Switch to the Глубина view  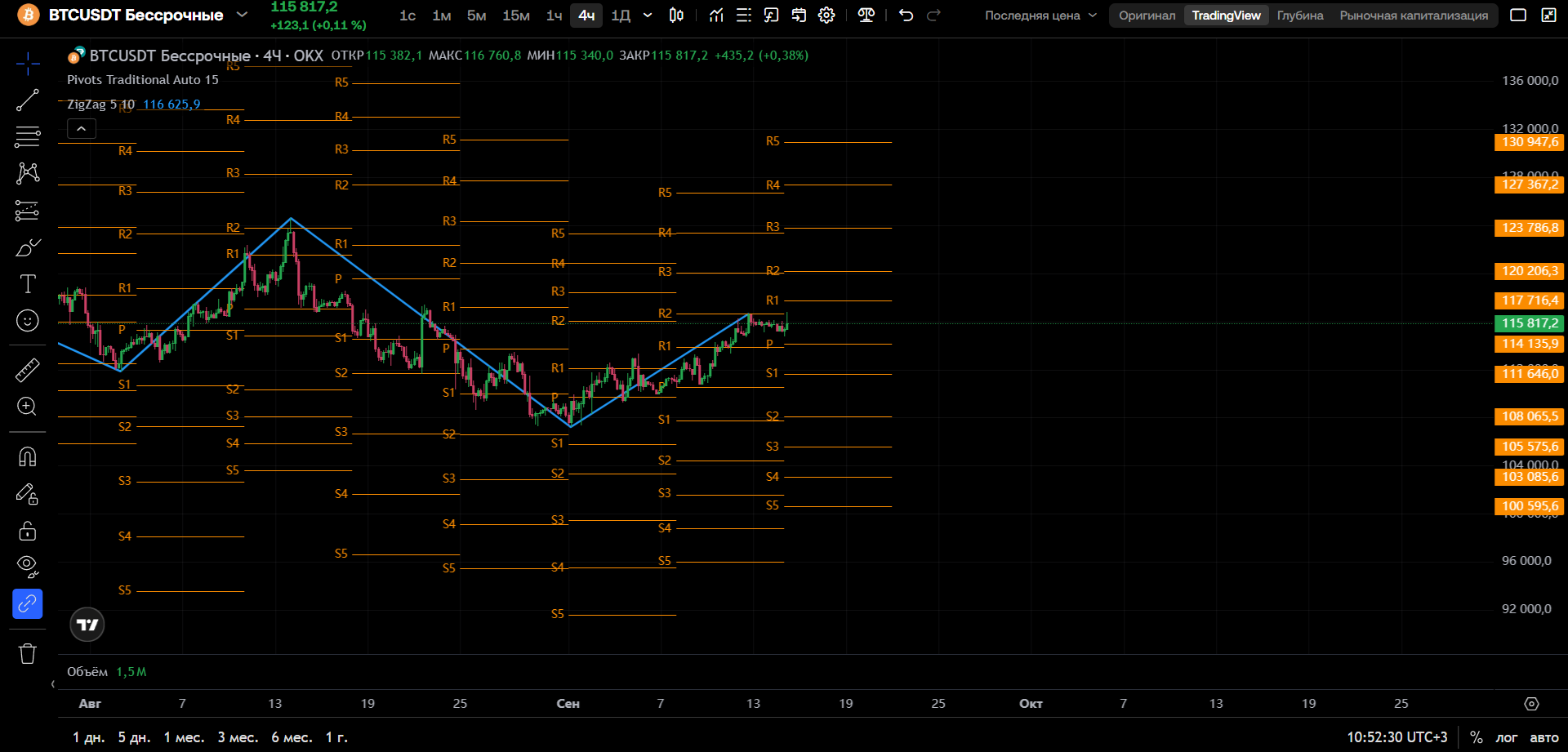[1300, 16]
